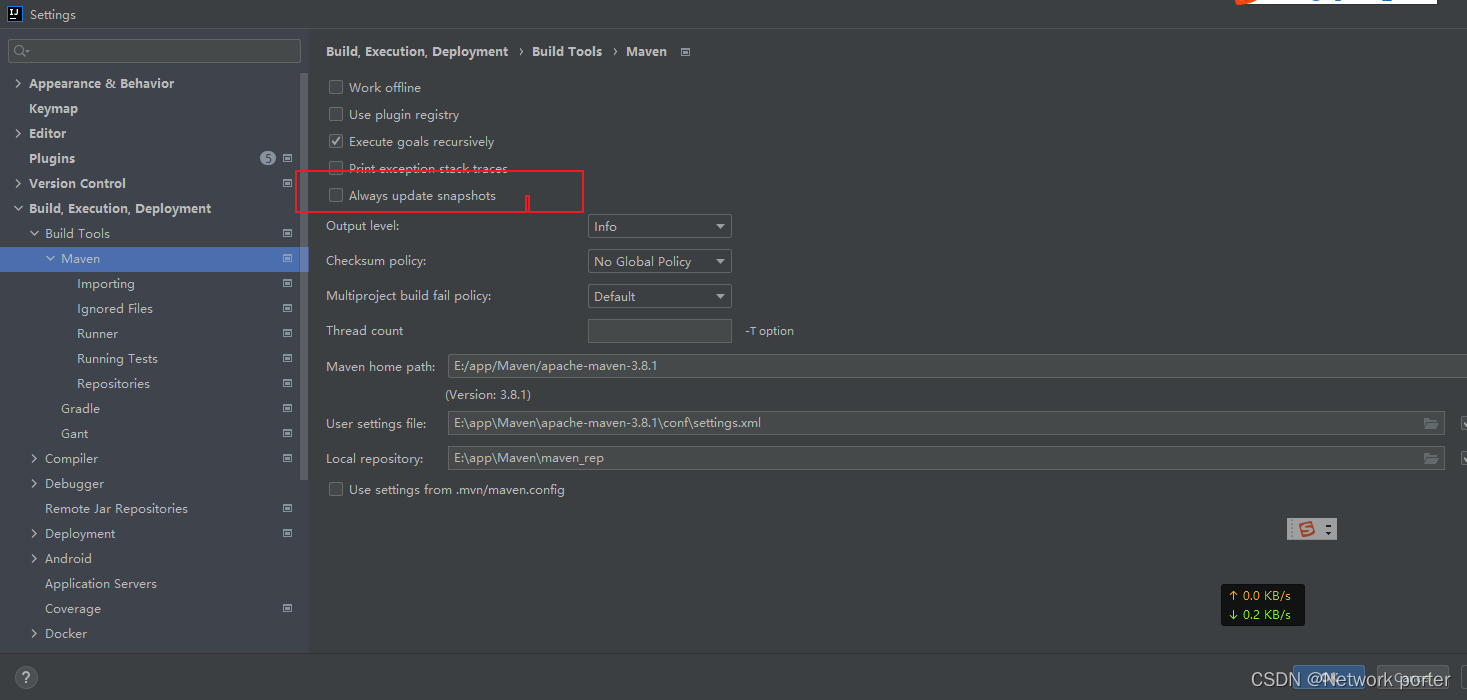Click the Thread count input field
This screenshot has width=1467, height=700.
[x=660, y=331]
